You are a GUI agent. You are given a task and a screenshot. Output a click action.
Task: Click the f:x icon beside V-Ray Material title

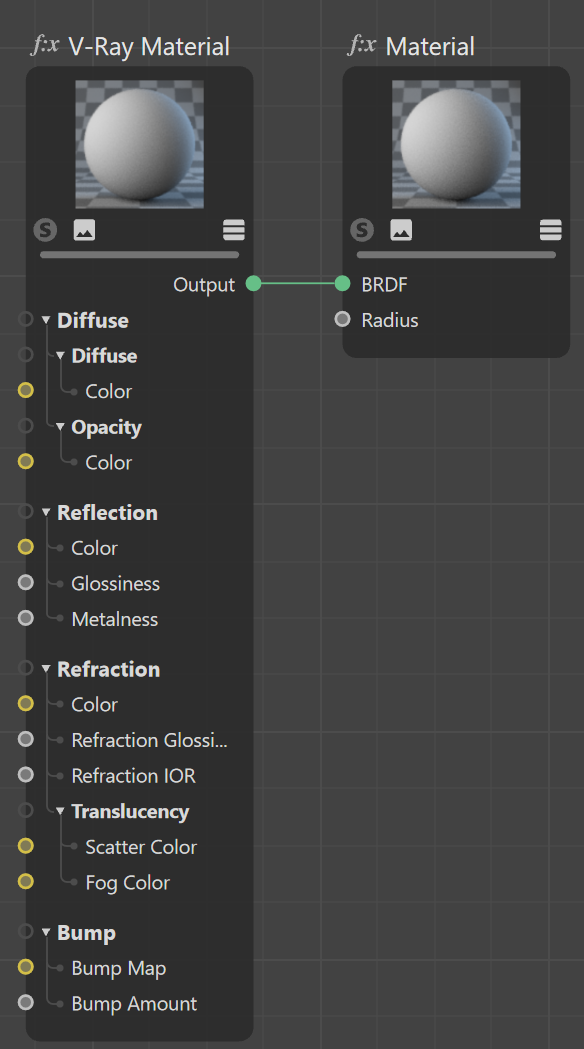pos(45,45)
